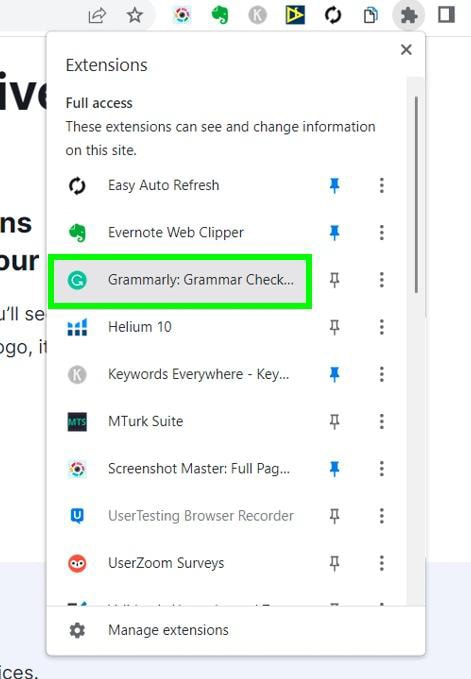Click the Easy Auto Refresh toolbar icon
Screen dimensions: 471x679
click(333, 16)
